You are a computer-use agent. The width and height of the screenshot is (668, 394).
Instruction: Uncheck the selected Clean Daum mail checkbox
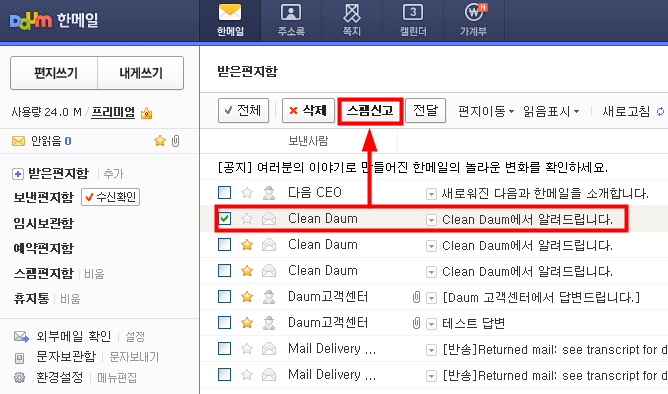225,219
